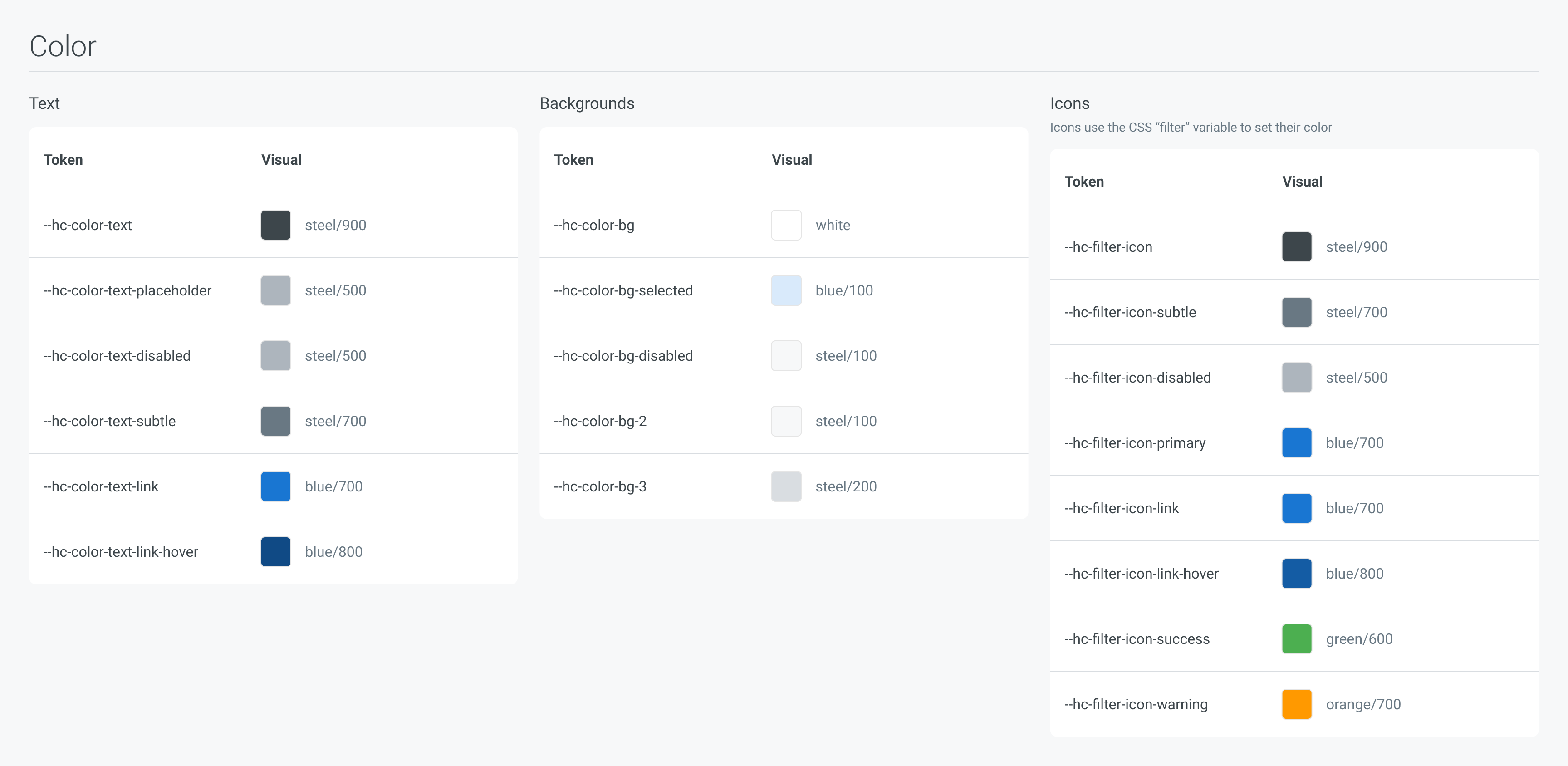Click the Icons filter variable description text
The image size is (1568, 766).
click(x=1191, y=127)
